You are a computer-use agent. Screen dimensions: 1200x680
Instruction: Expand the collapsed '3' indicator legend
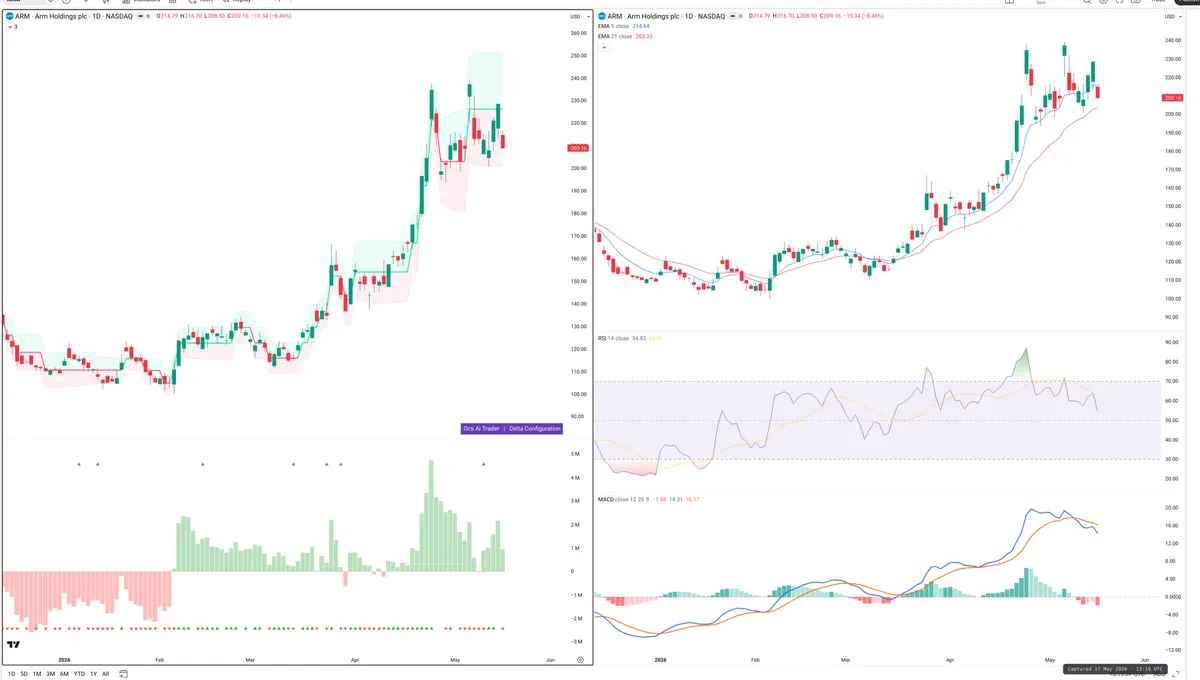click(x=12, y=27)
